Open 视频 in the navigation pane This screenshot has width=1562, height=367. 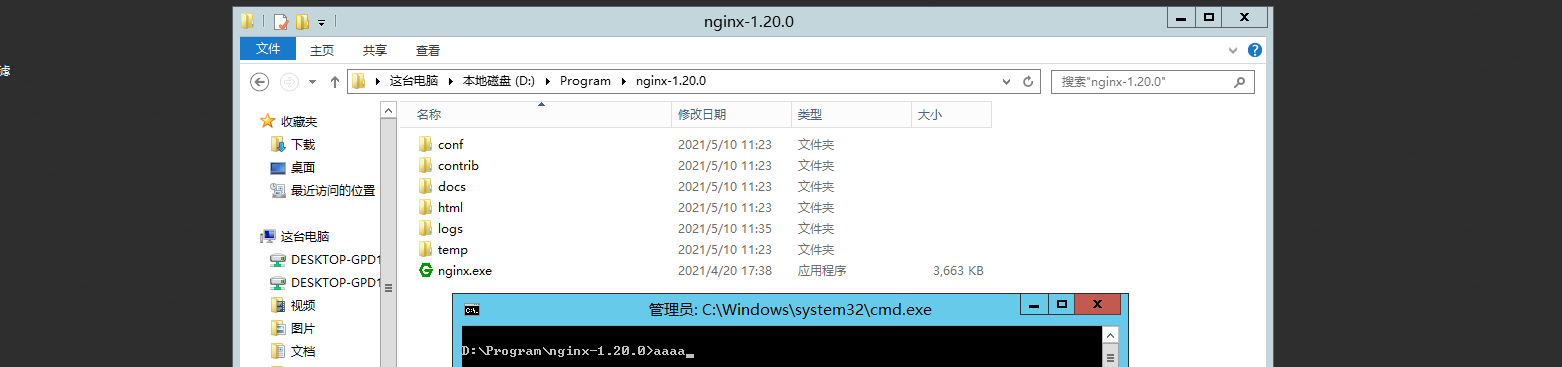303,305
